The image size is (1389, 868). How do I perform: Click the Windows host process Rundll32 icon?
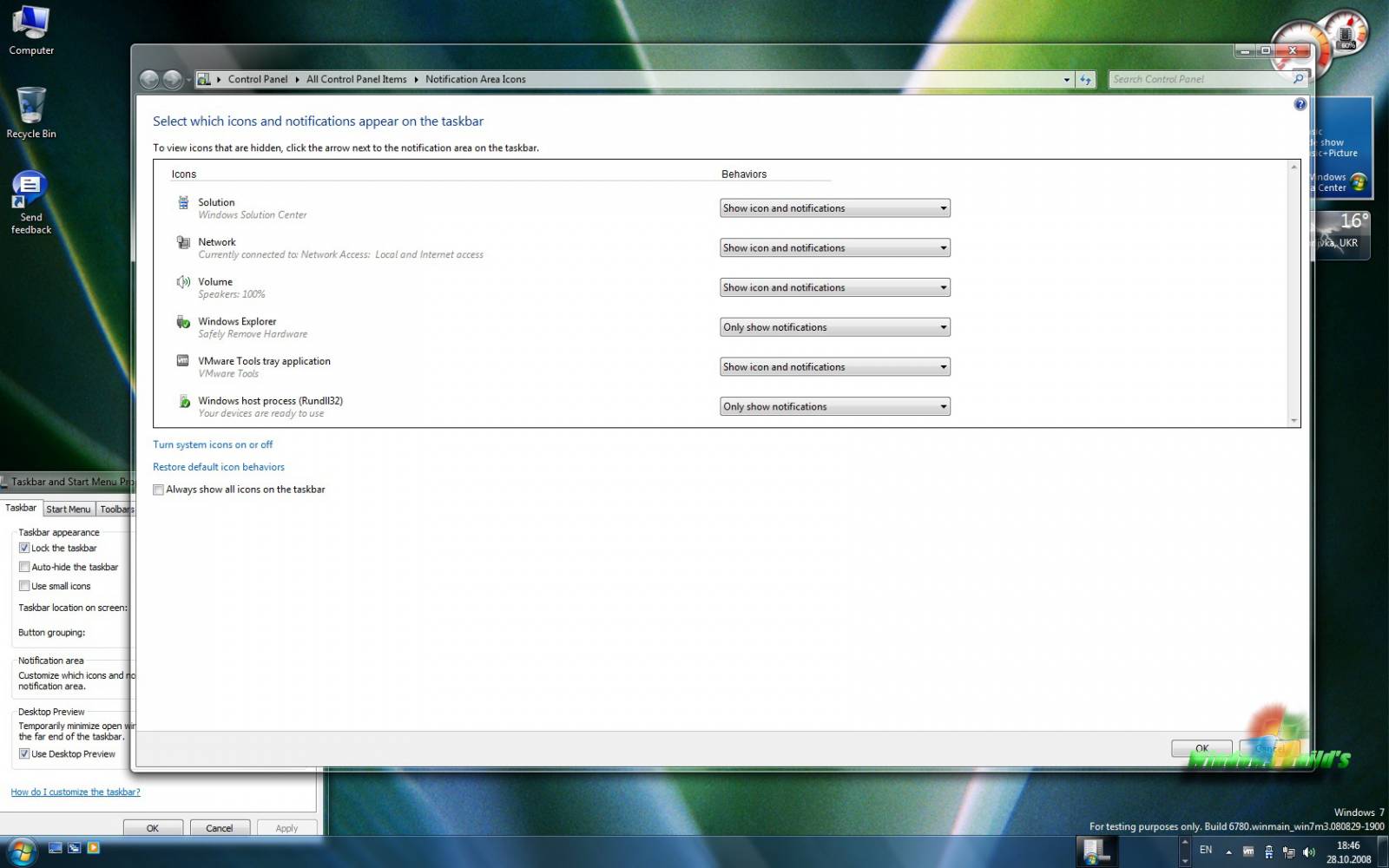click(x=184, y=401)
